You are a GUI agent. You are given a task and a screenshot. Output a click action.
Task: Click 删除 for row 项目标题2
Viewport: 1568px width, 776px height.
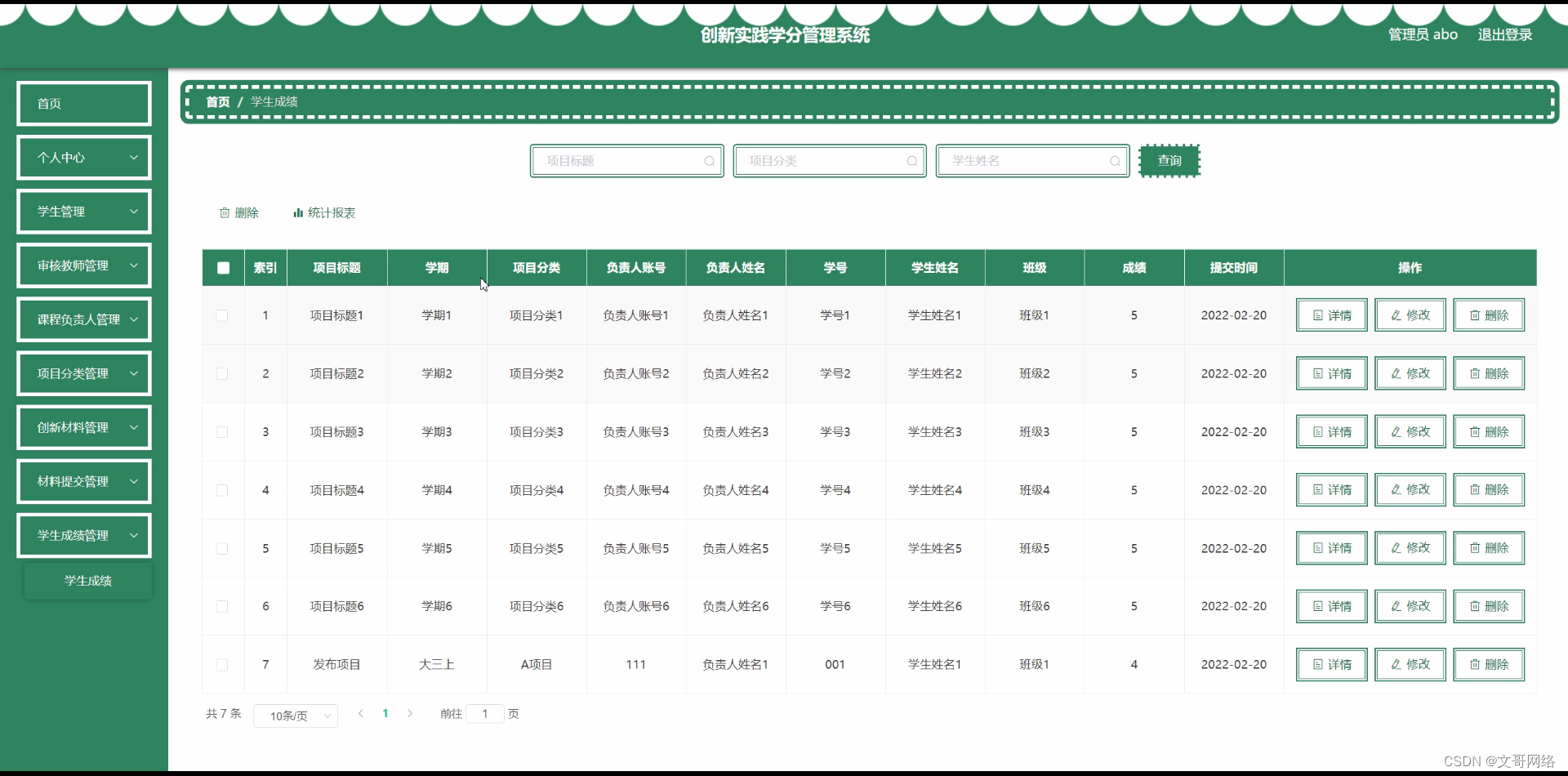pyautogui.click(x=1489, y=373)
